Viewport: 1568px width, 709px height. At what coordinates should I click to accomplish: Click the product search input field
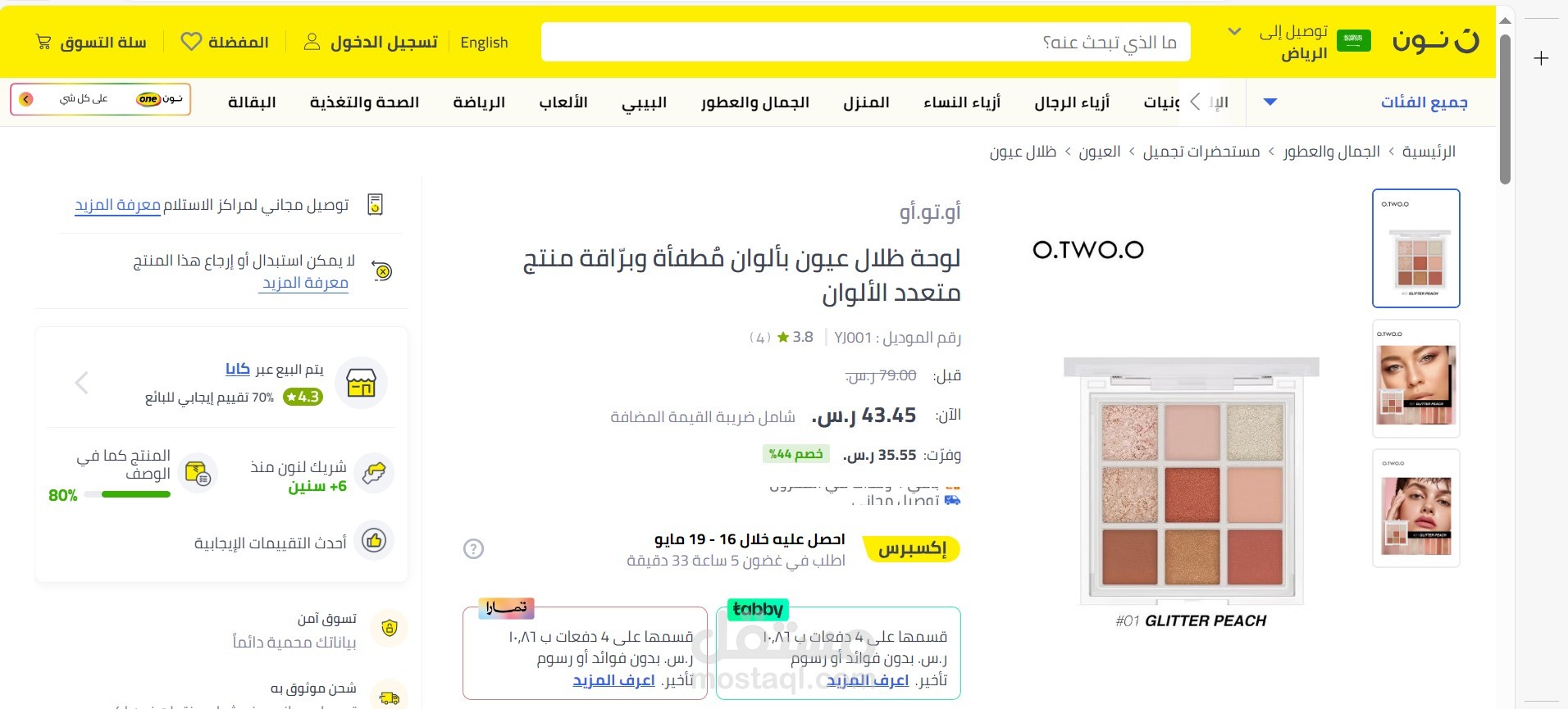point(866,42)
